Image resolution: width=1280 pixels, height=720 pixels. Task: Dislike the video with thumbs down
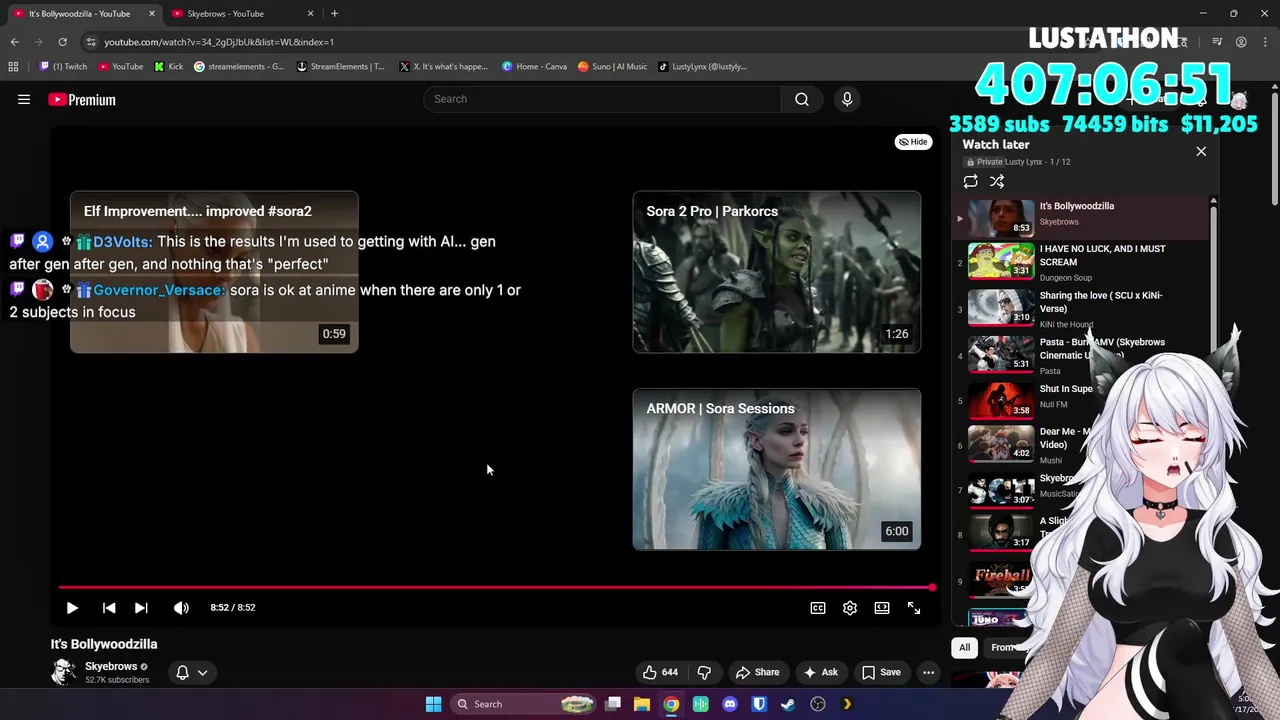pyautogui.click(x=704, y=672)
